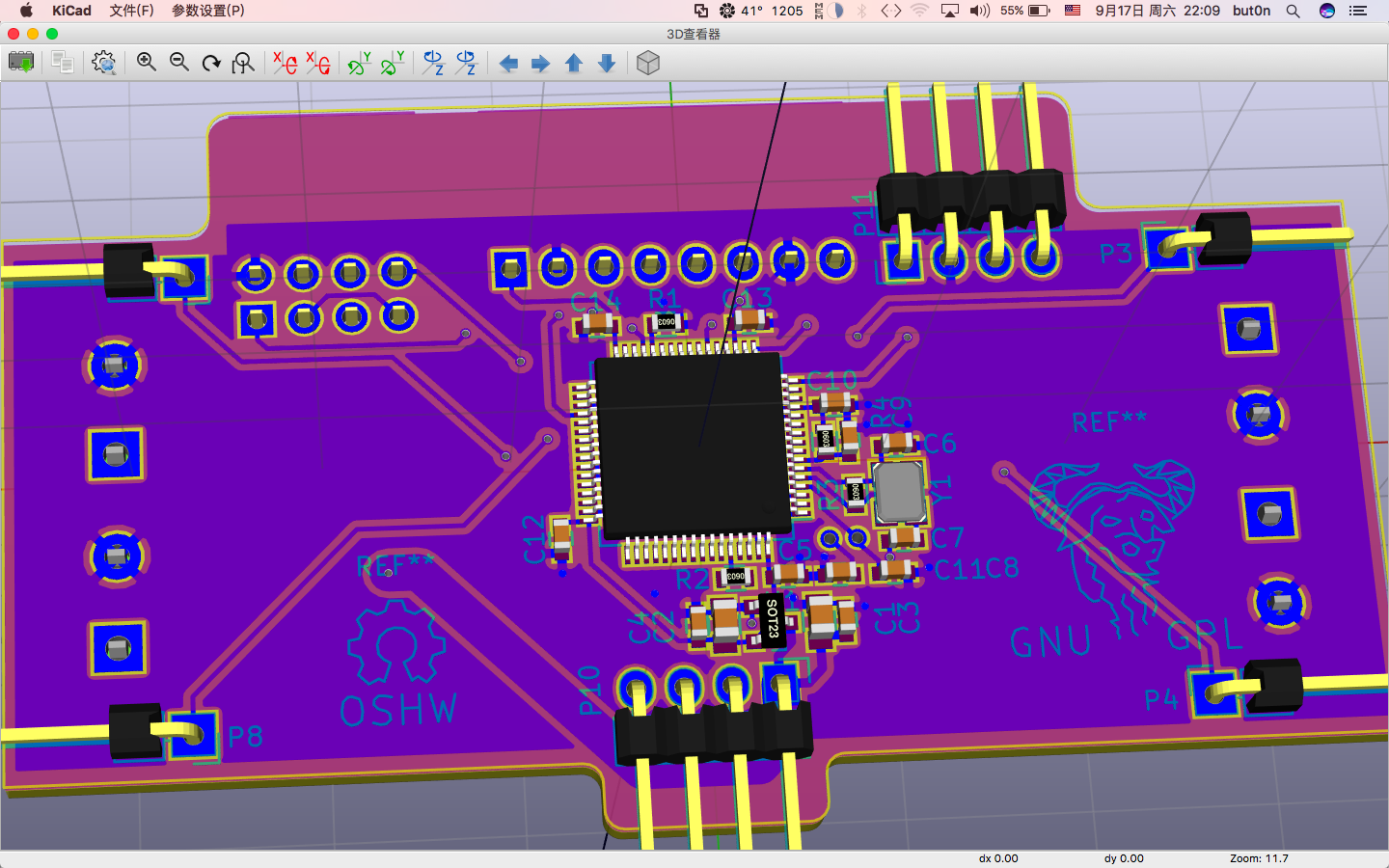Redraw the 3D view
The height and width of the screenshot is (868, 1389).
[x=211, y=63]
